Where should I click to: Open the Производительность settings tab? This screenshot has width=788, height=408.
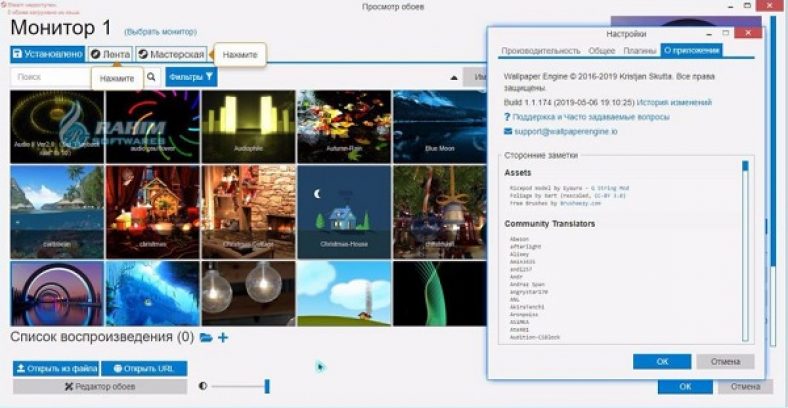pyautogui.click(x=541, y=51)
